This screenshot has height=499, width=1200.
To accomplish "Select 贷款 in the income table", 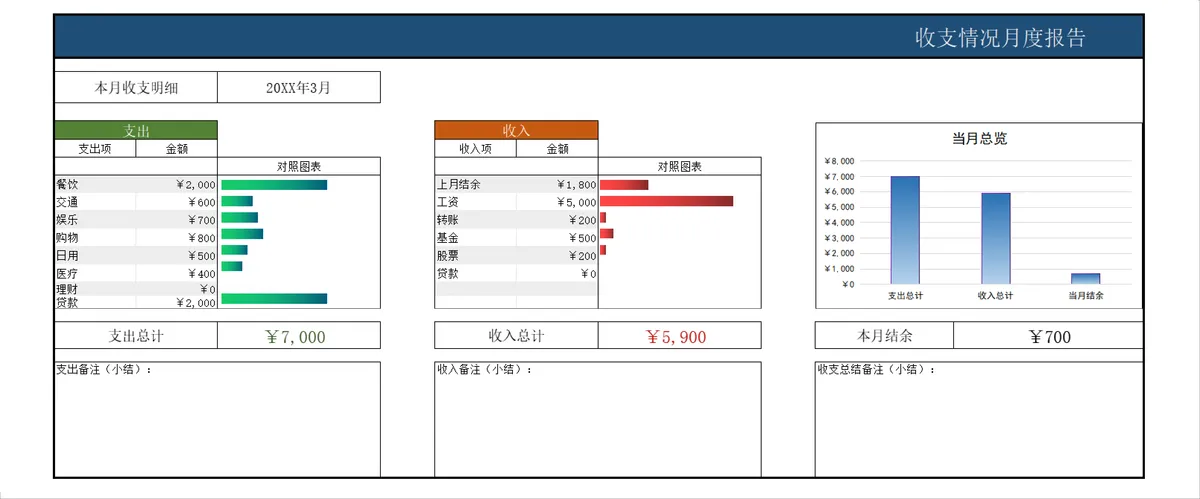I will point(475,273).
